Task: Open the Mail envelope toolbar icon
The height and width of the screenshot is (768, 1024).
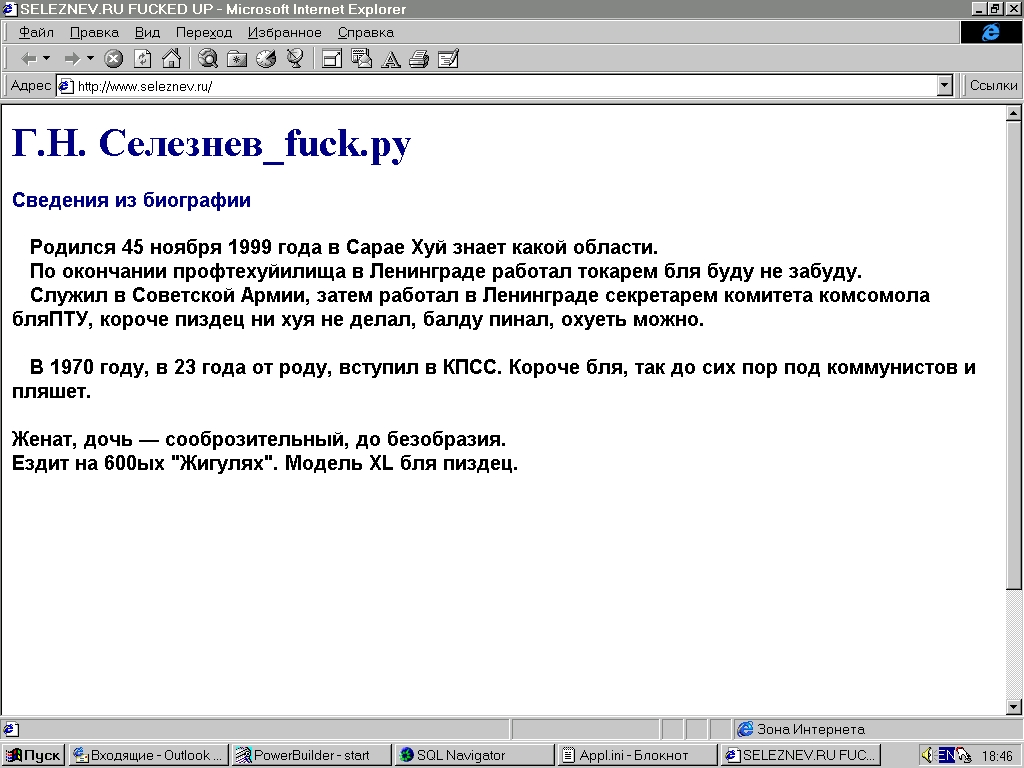Action: pos(361,59)
